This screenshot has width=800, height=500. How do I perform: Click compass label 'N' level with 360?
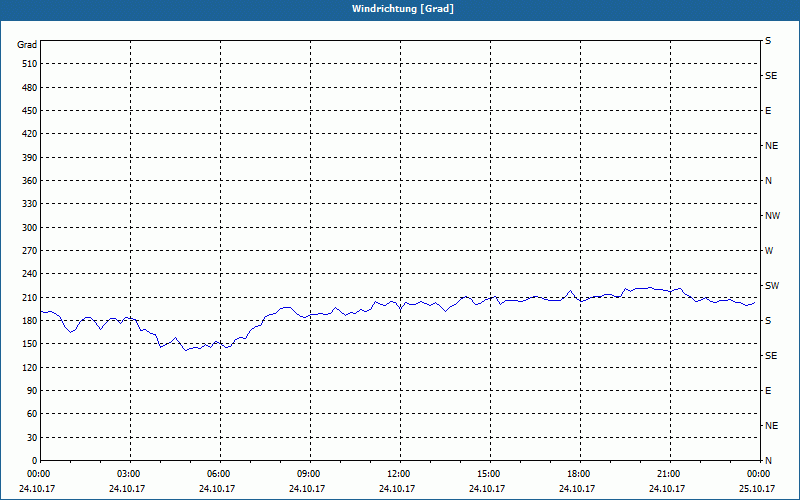click(768, 181)
